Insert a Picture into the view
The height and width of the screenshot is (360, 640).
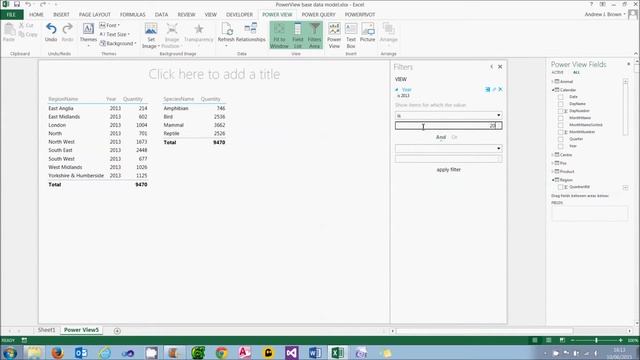367,32
